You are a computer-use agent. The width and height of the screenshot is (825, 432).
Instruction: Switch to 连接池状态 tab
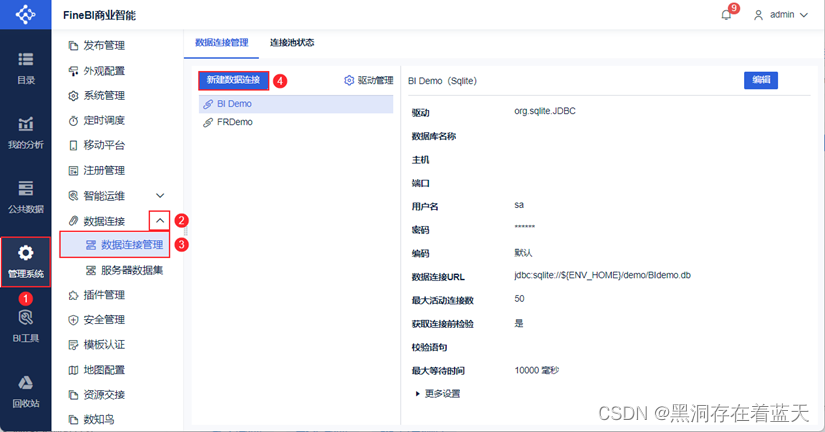click(x=292, y=43)
